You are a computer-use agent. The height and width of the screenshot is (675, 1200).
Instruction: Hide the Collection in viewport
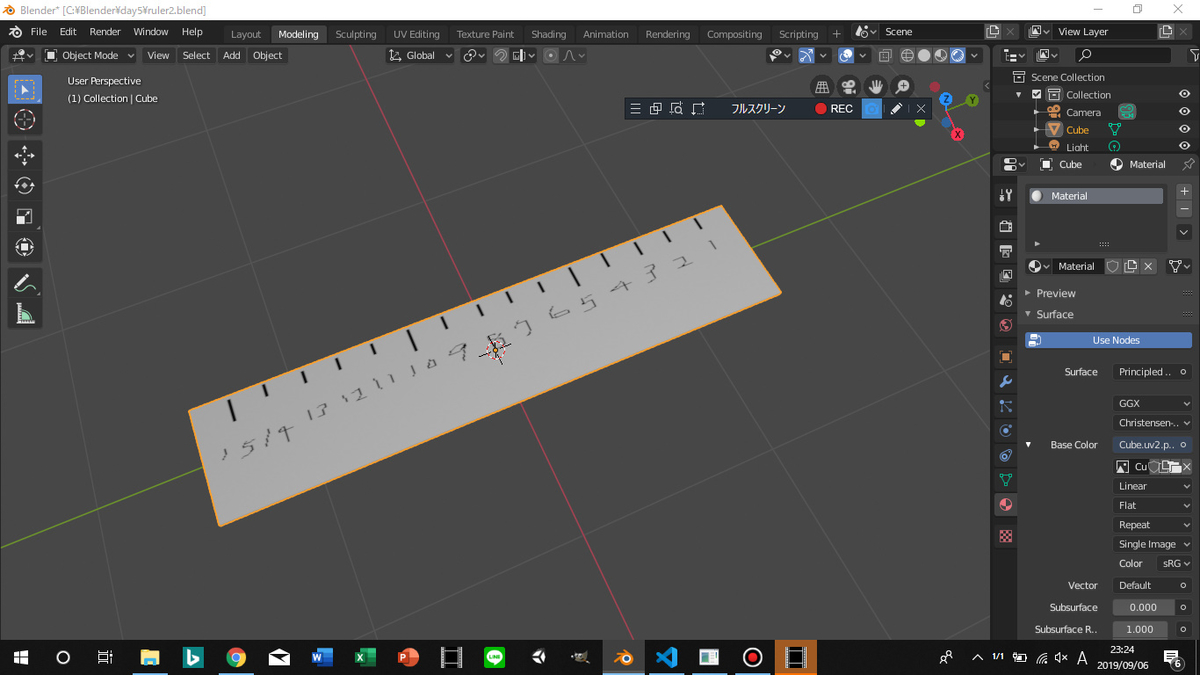[1184, 95]
